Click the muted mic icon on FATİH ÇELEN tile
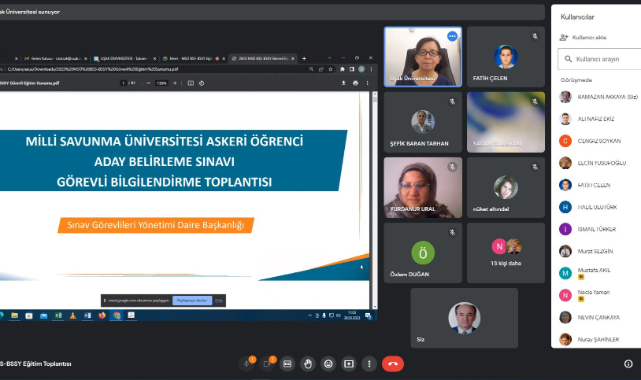 [535, 36]
